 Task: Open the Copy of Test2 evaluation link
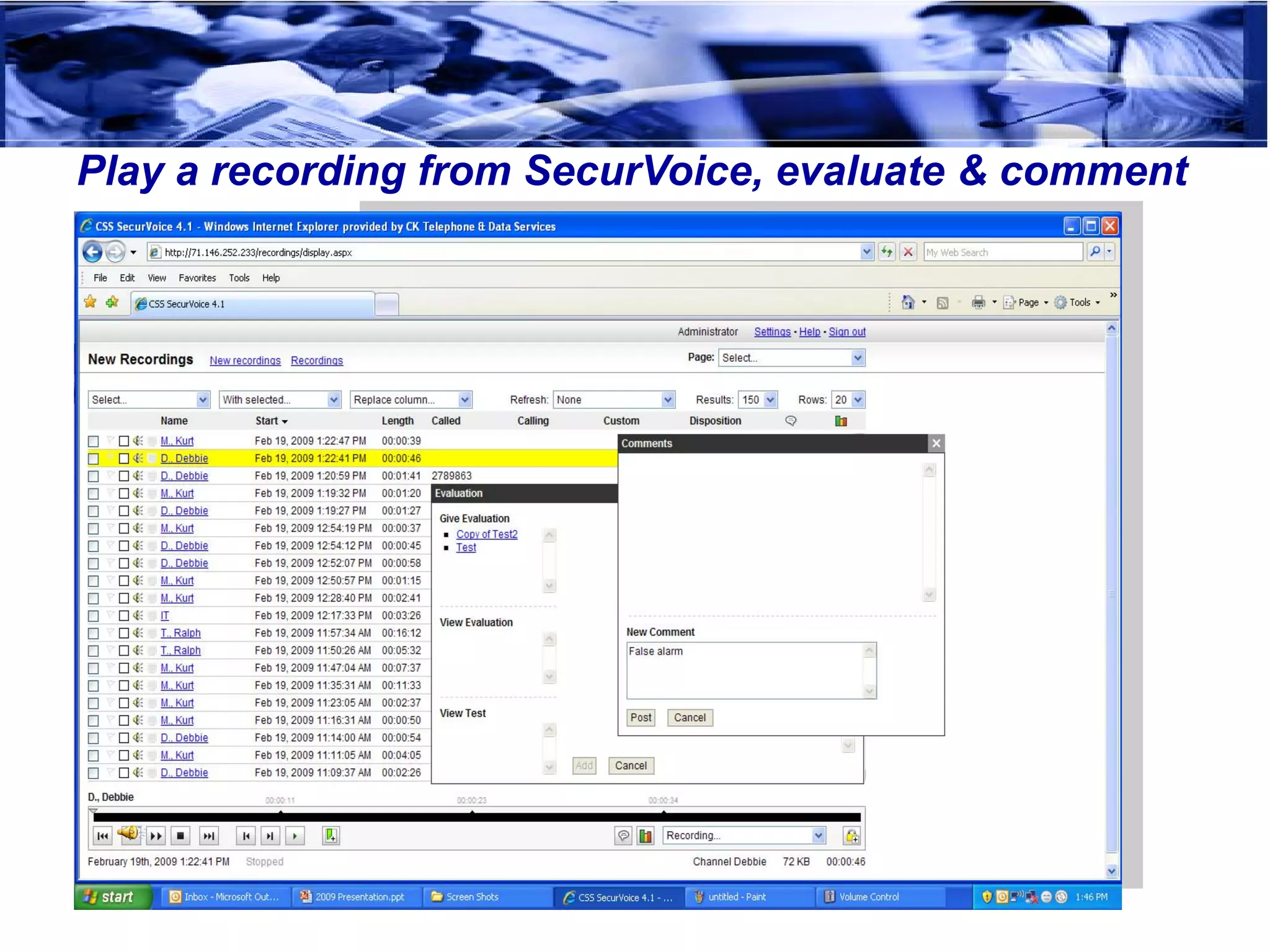tap(487, 534)
